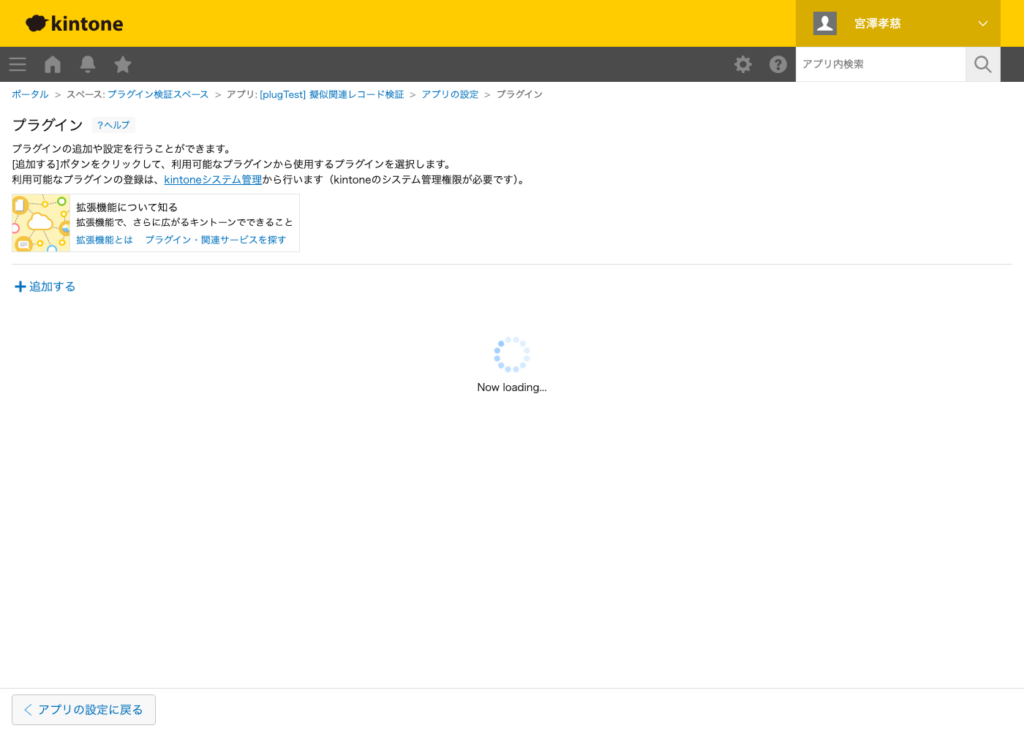This screenshot has height=731, width=1024.
Task: Open the favorites star icon
Action: [122, 64]
